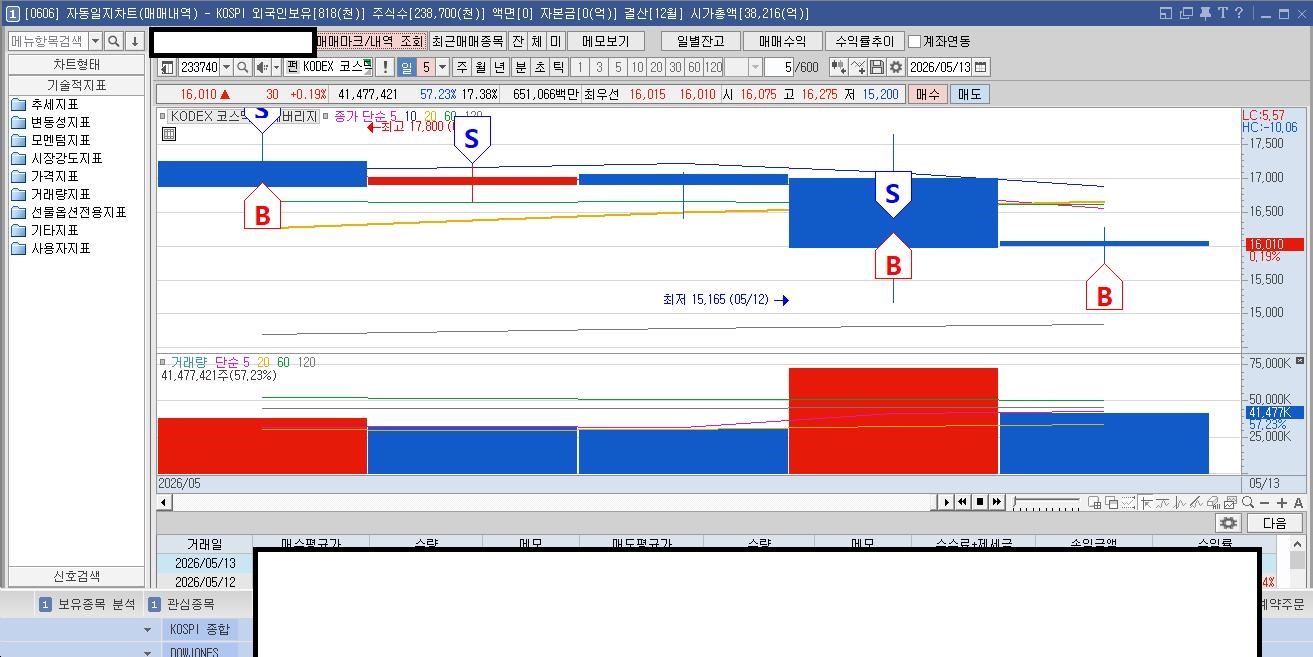
Task: Open the 신호검색 panel header
Action: pyautogui.click(x=76, y=576)
